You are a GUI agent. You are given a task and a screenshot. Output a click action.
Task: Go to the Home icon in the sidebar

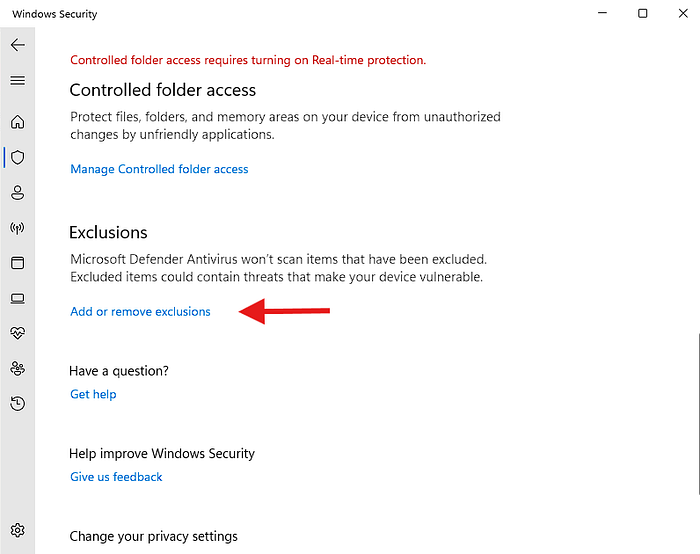tap(17, 122)
